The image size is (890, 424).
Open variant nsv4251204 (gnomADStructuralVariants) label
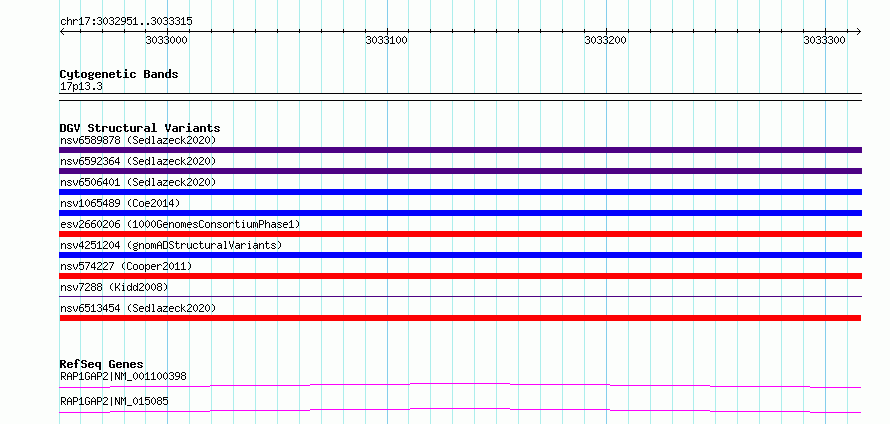pyautogui.click(x=171, y=245)
